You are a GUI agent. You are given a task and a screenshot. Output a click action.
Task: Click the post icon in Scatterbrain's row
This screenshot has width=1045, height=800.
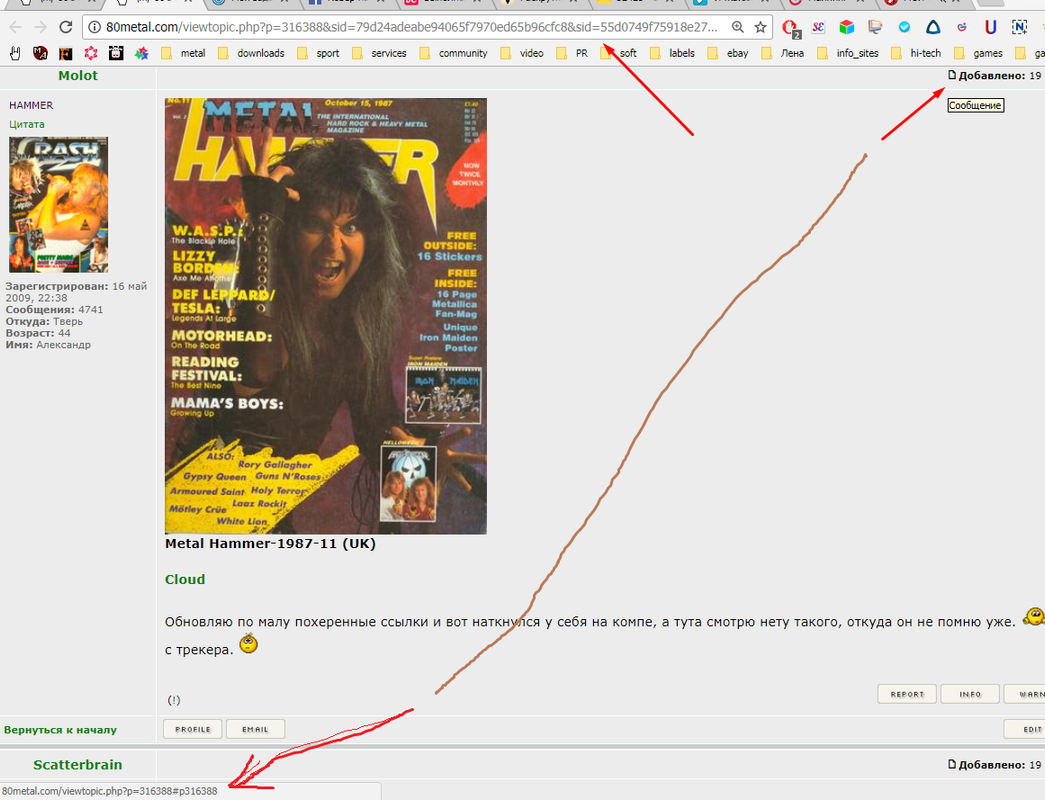[952, 765]
